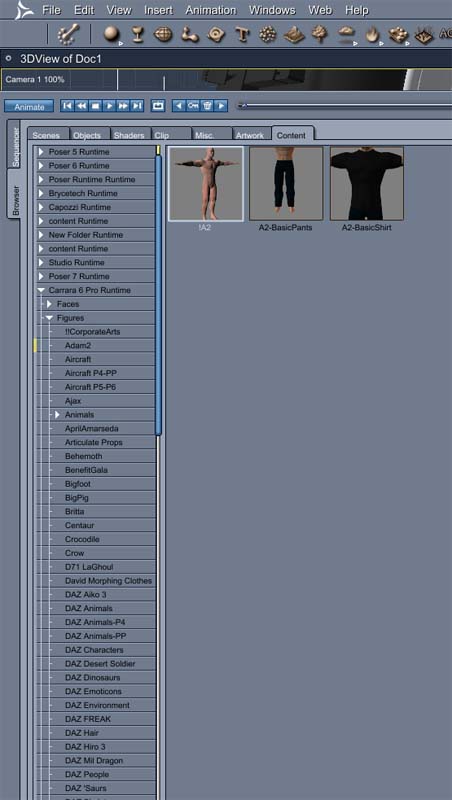Viewport: 452px width, 800px height.
Task: Select the sphere primitive tool
Action: click(x=111, y=34)
